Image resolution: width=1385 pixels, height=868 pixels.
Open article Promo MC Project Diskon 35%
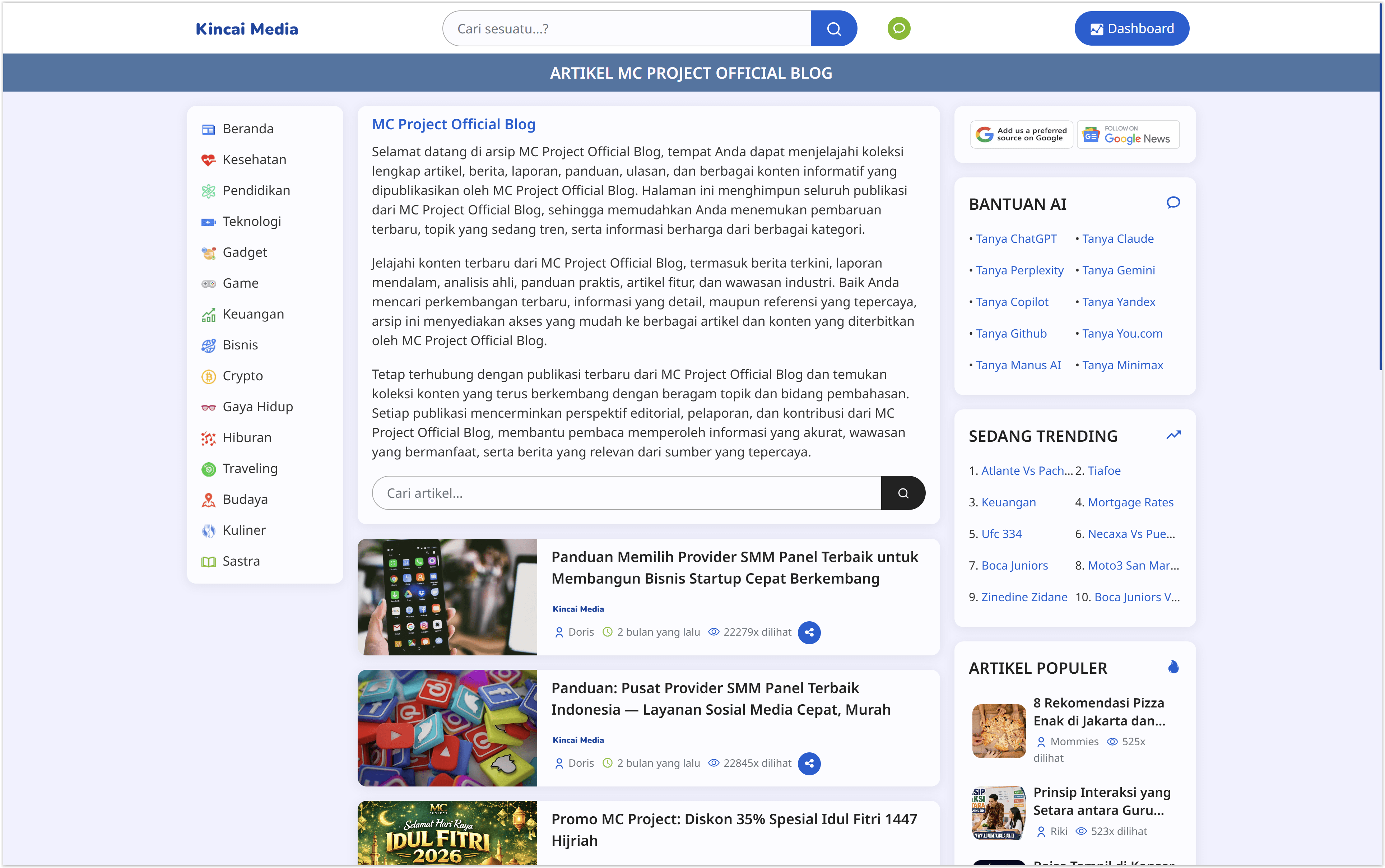tap(734, 830)
